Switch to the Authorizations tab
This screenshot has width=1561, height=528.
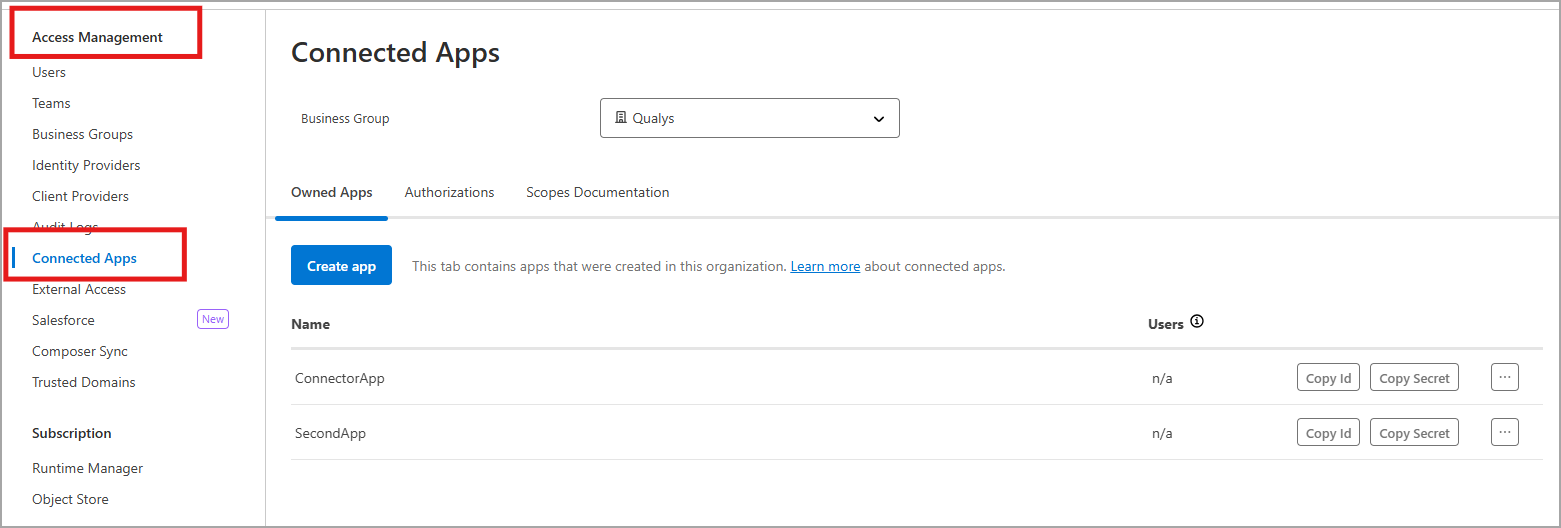click(x=449, y=192)
